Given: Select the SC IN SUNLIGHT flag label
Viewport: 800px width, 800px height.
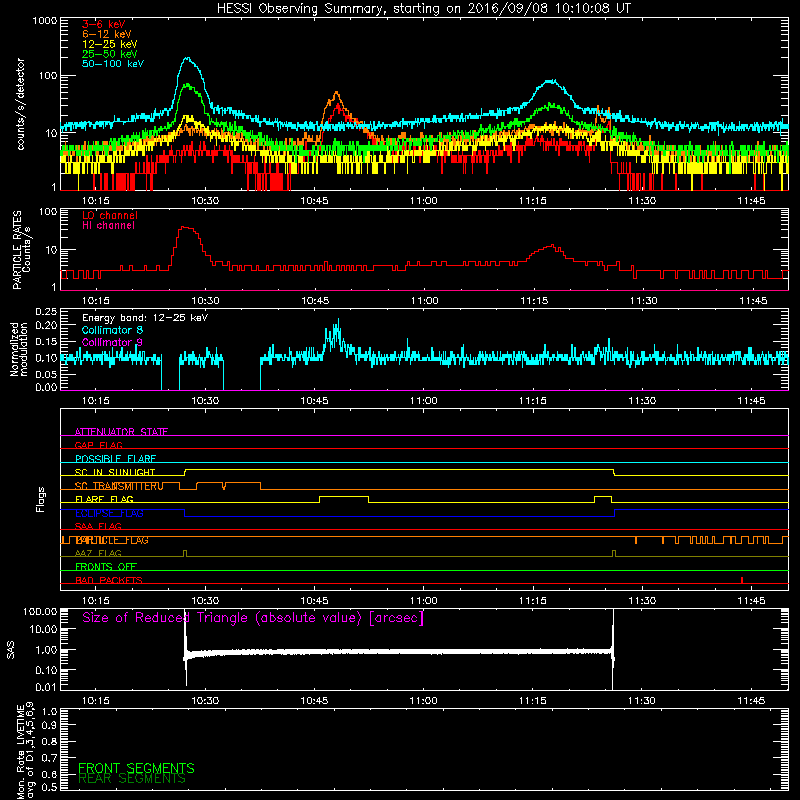Looking at the screenshot, I should [x=115, y=472].
